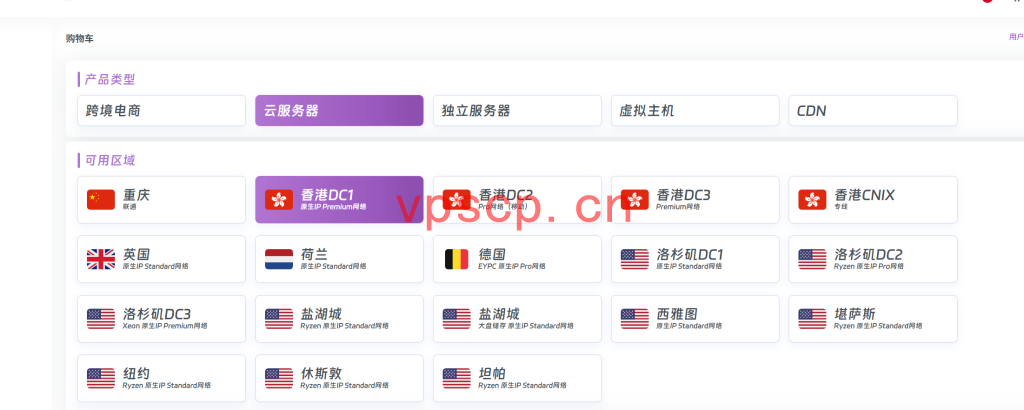This screenshot has height=410, width=1024.
Task: Click the Netherlands flag on 荷兰 card
Action: 279,259
